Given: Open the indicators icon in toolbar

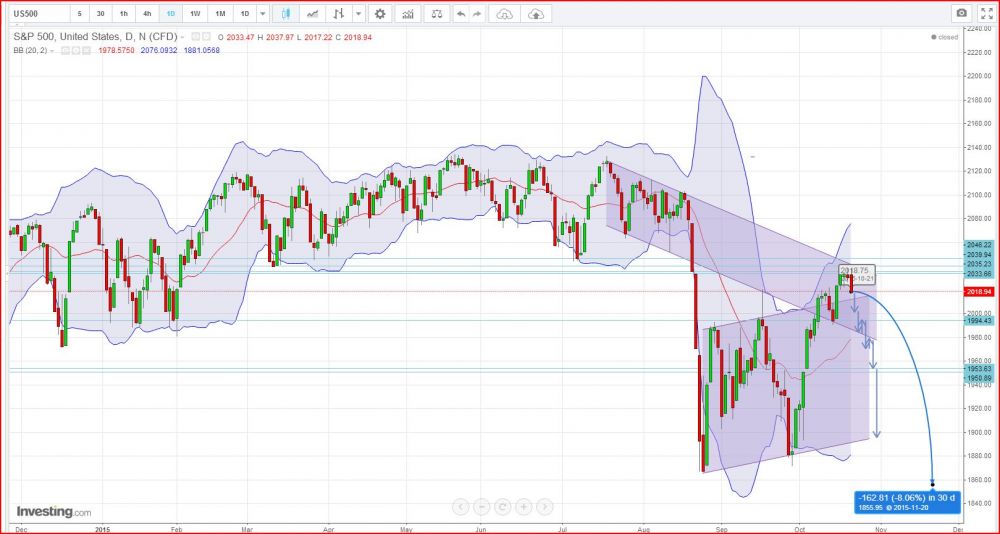Looking at the screenshot, I should point(407,13).
